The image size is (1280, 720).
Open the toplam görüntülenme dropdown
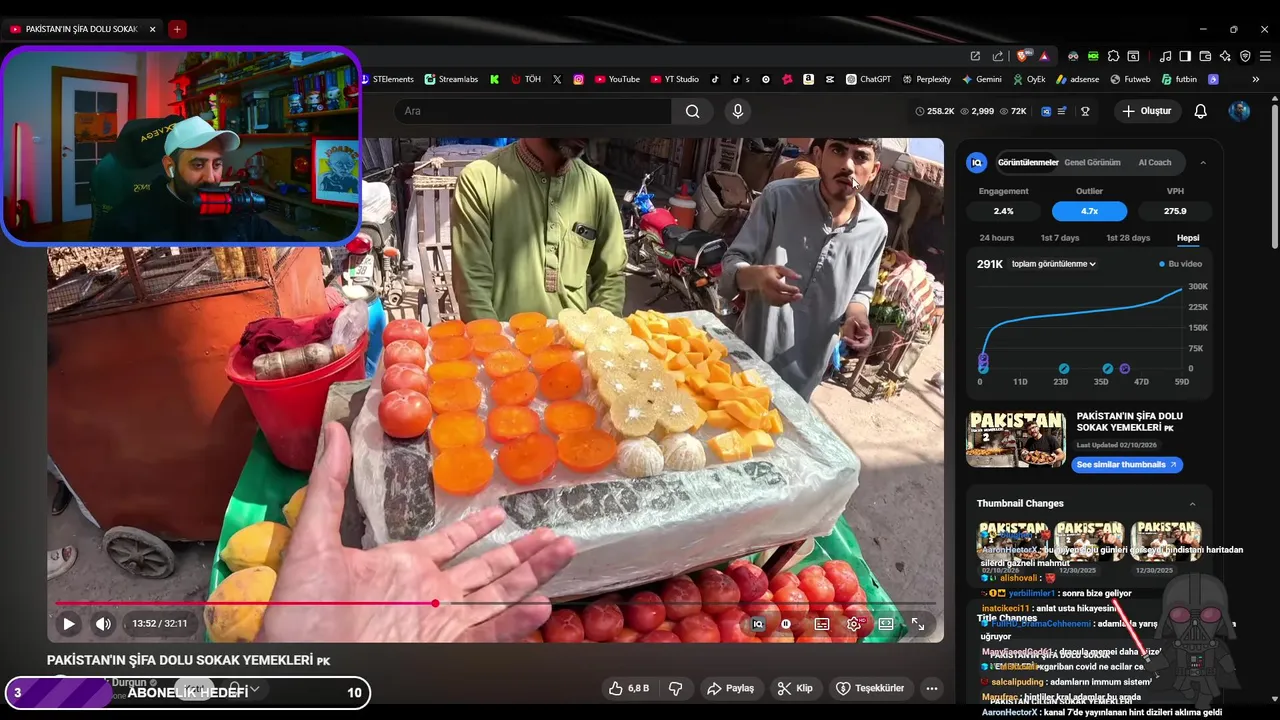coord(1054,264)
